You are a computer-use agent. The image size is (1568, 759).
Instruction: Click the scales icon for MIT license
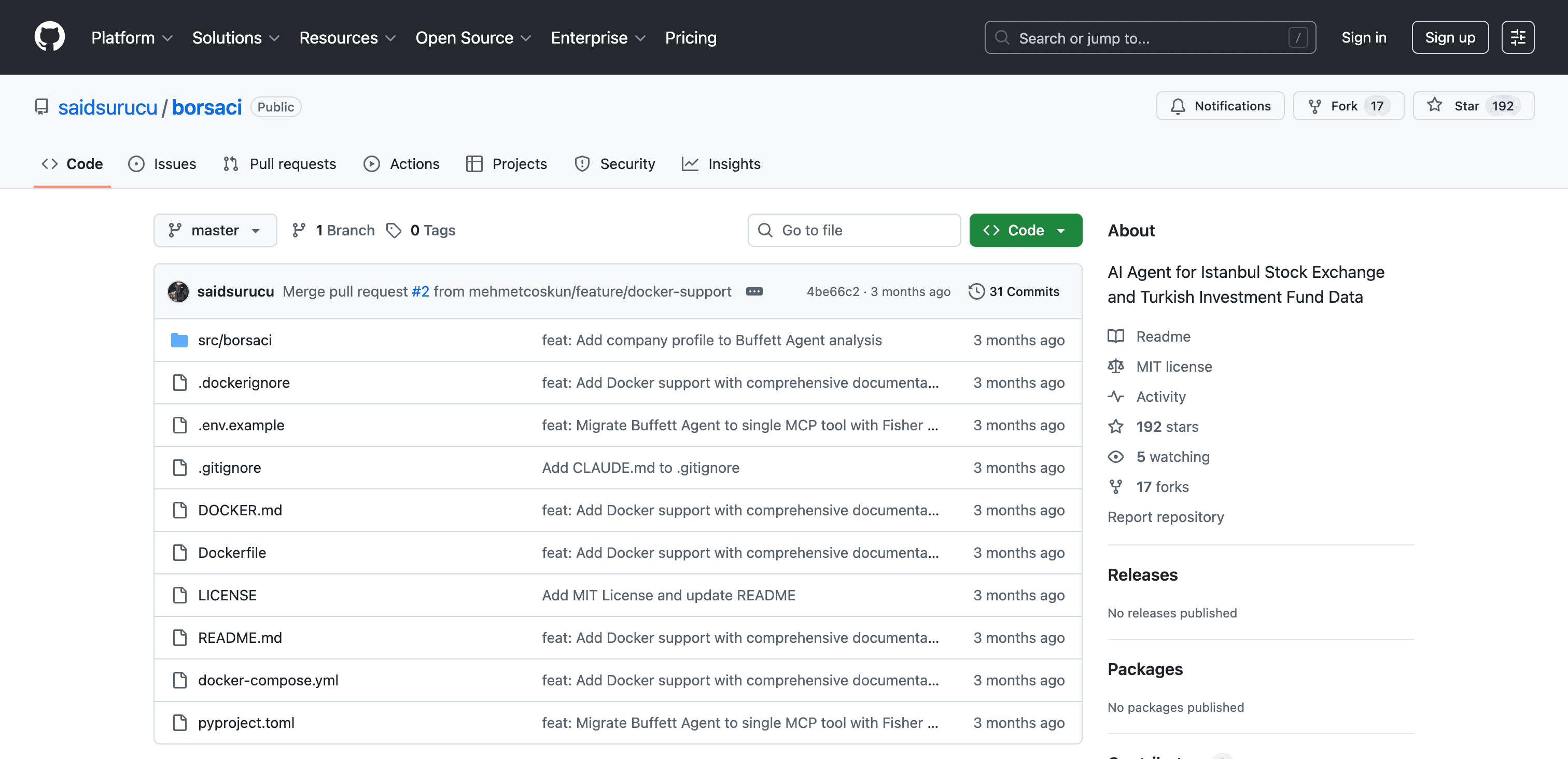tap(1116, 366)
